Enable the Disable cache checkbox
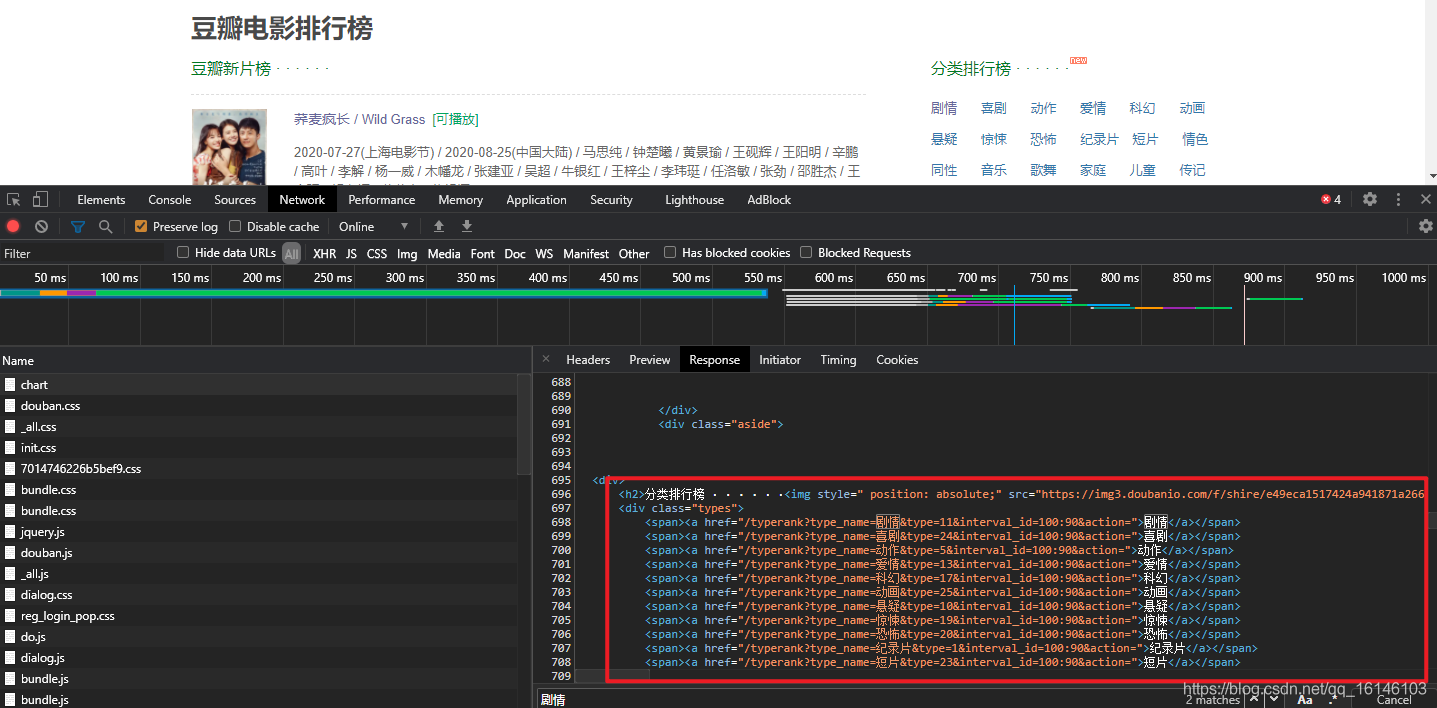Screen dimensions: 1437x708 (x=235, y=226)
